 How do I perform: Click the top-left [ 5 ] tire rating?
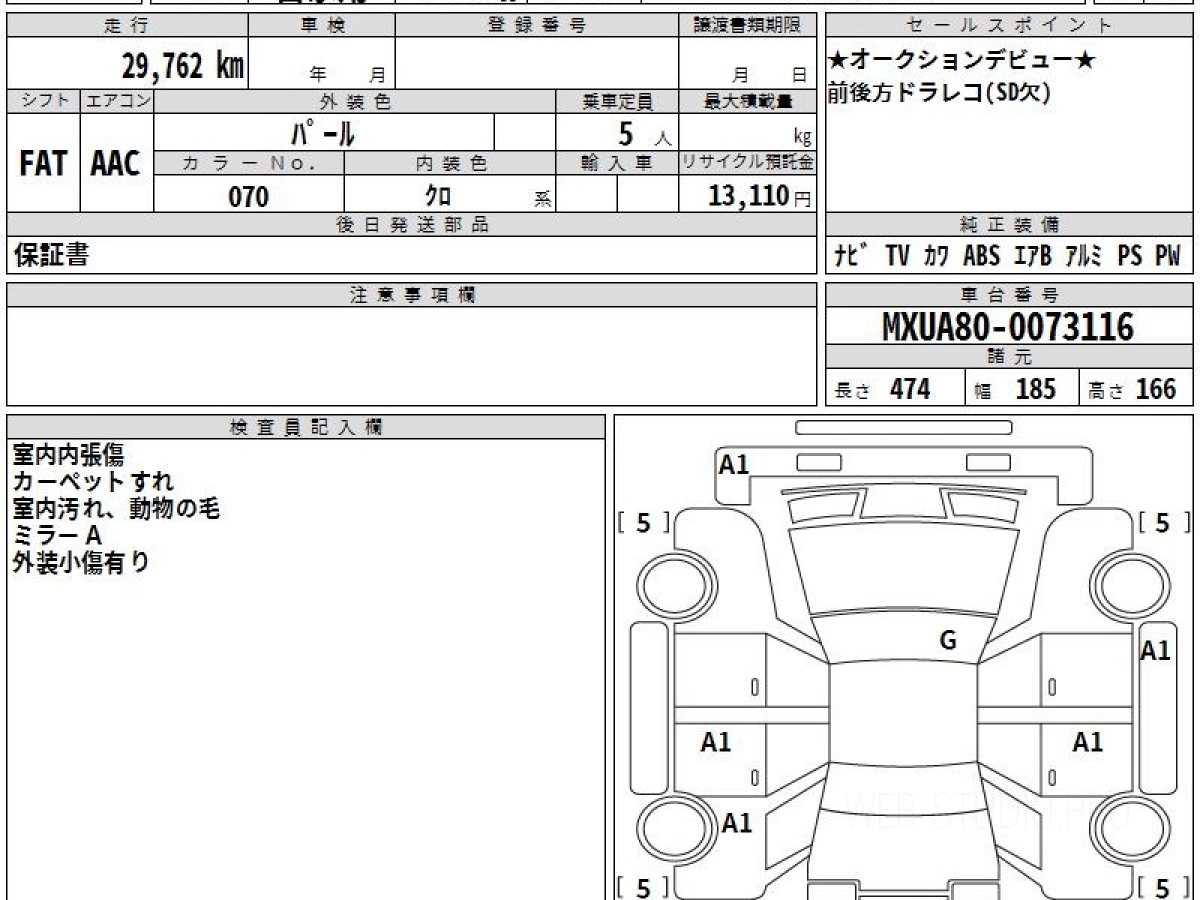[x=644, y=523]
